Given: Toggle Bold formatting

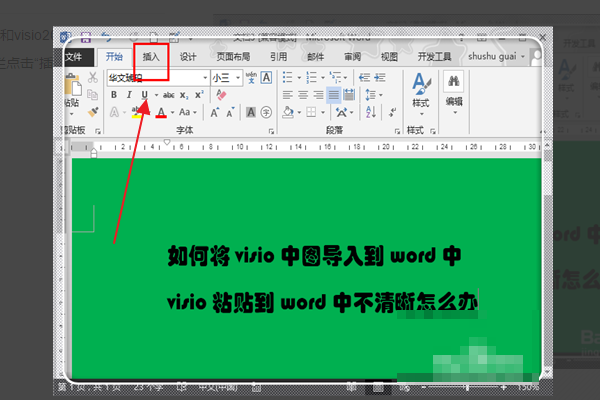Looking at the screenshot, I should tap(114, 95).
